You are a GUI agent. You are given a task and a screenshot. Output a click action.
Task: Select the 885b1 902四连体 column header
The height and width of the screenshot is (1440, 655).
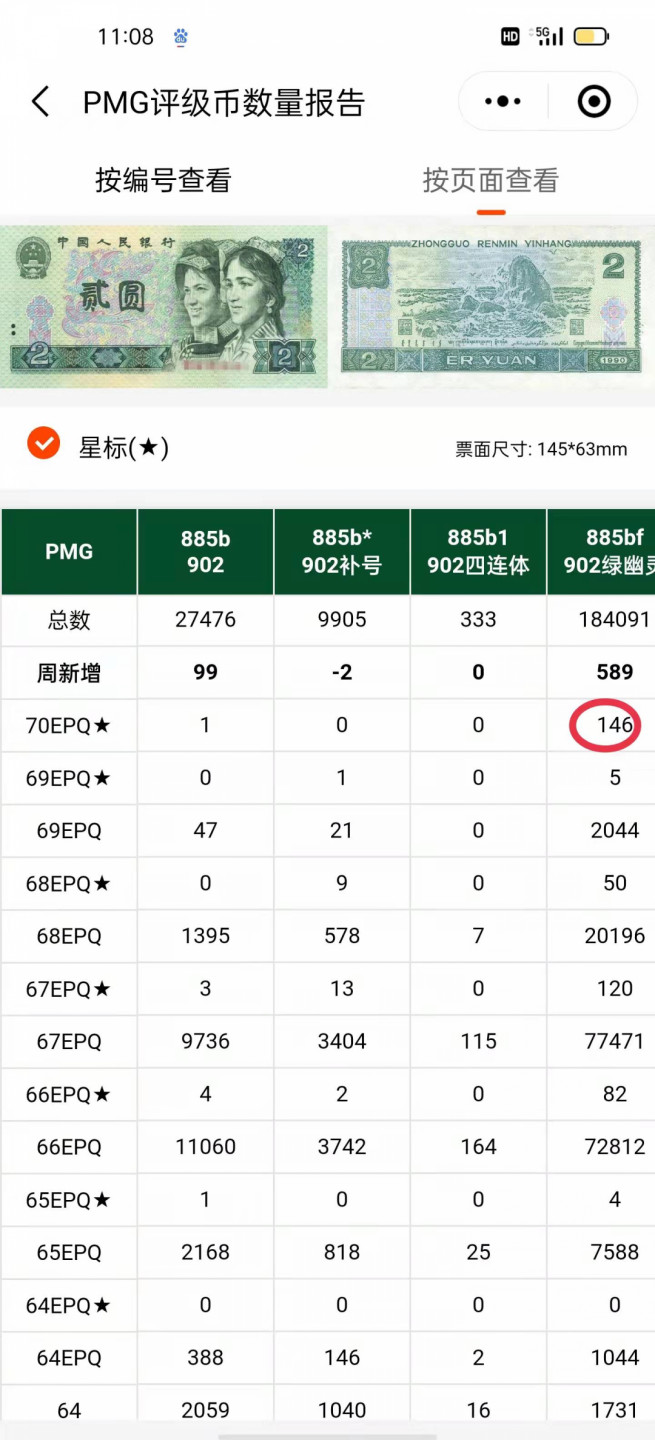pyautogui.click(x=478, y=552)
